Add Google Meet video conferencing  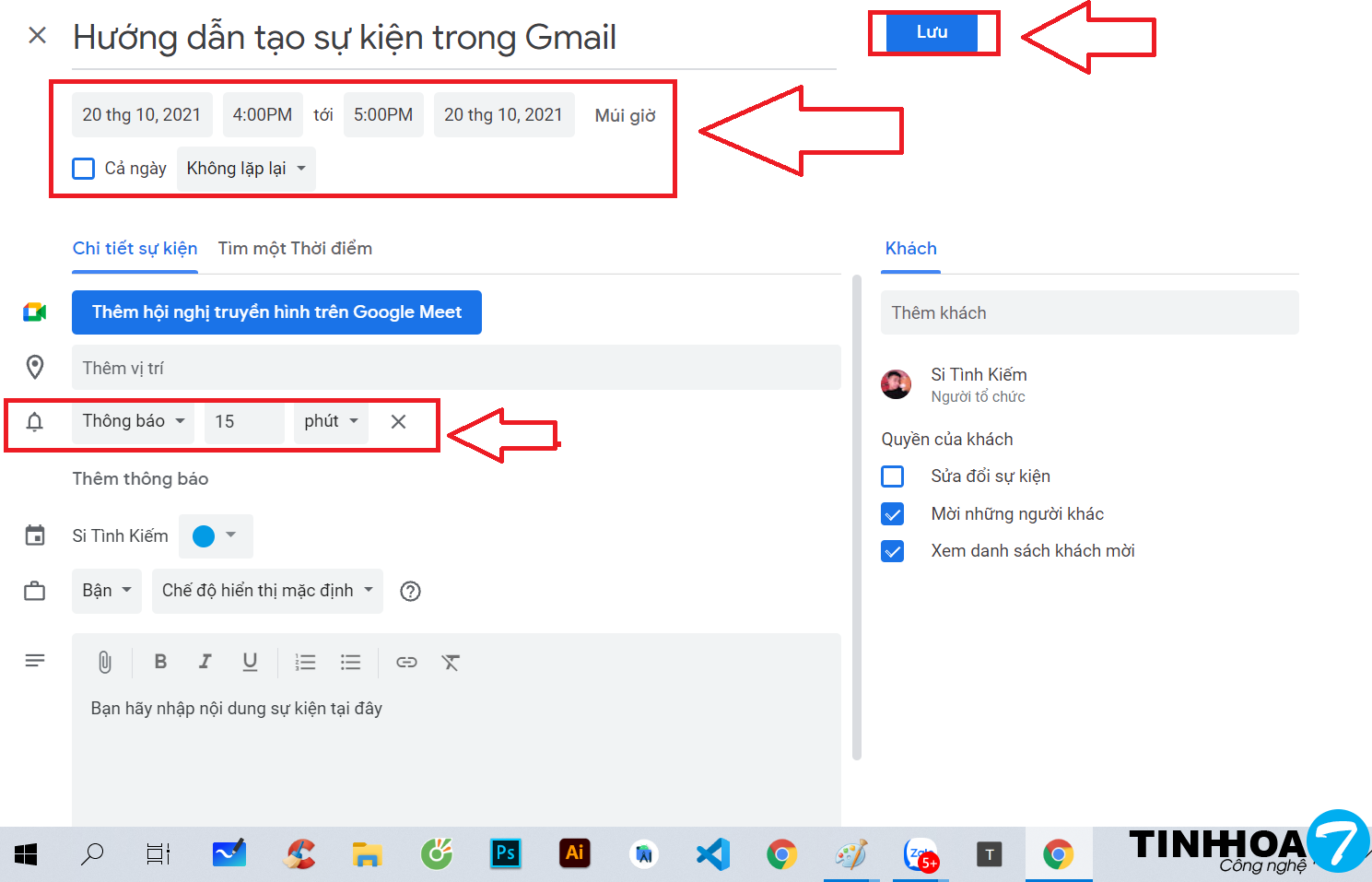point(276,312)
